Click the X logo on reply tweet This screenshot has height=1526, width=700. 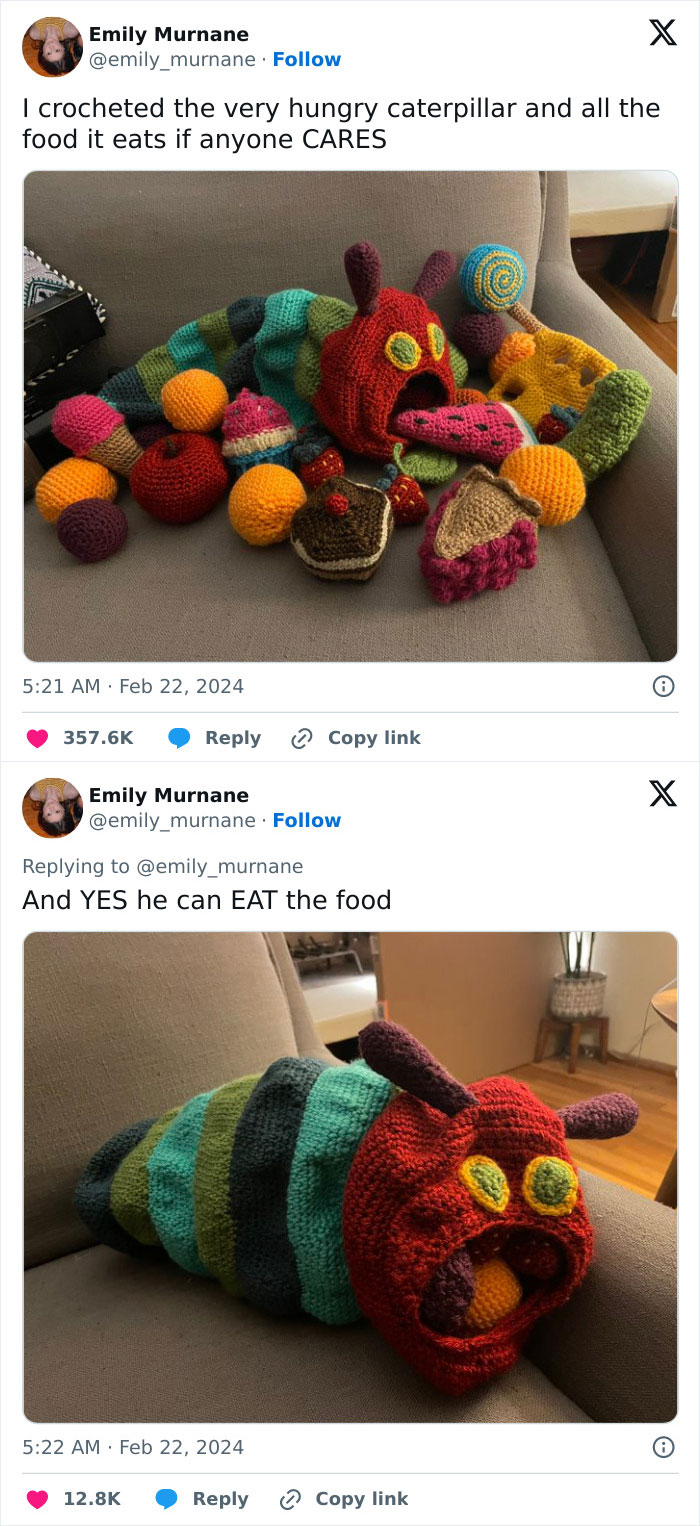(662, 794)
